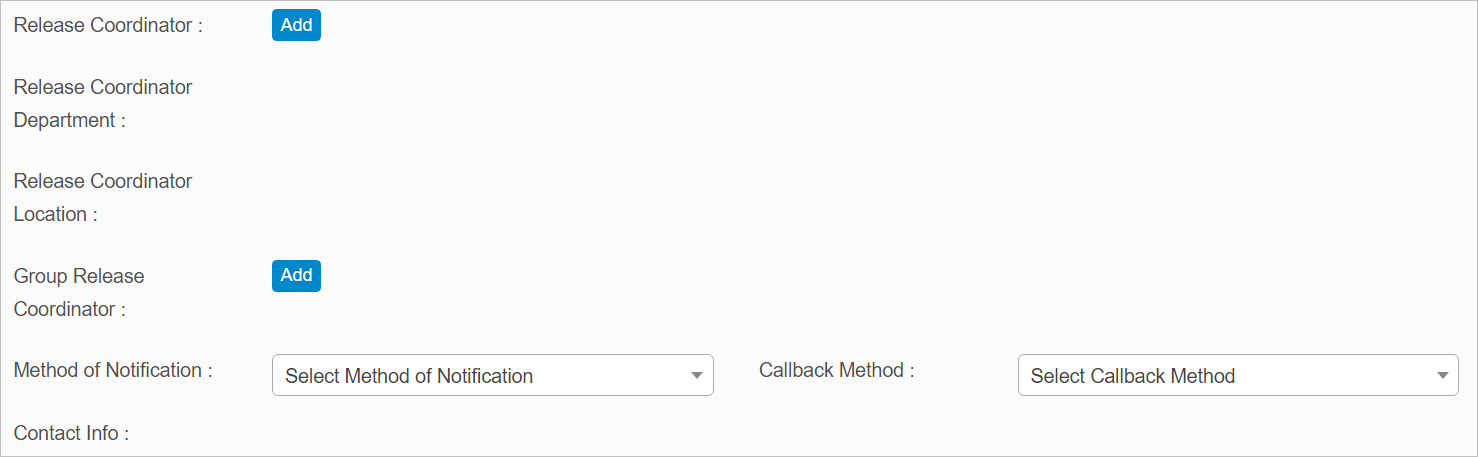
Task: Click the "Contact Info :" label
Action: pyautogui.click(x=72, y=433)
